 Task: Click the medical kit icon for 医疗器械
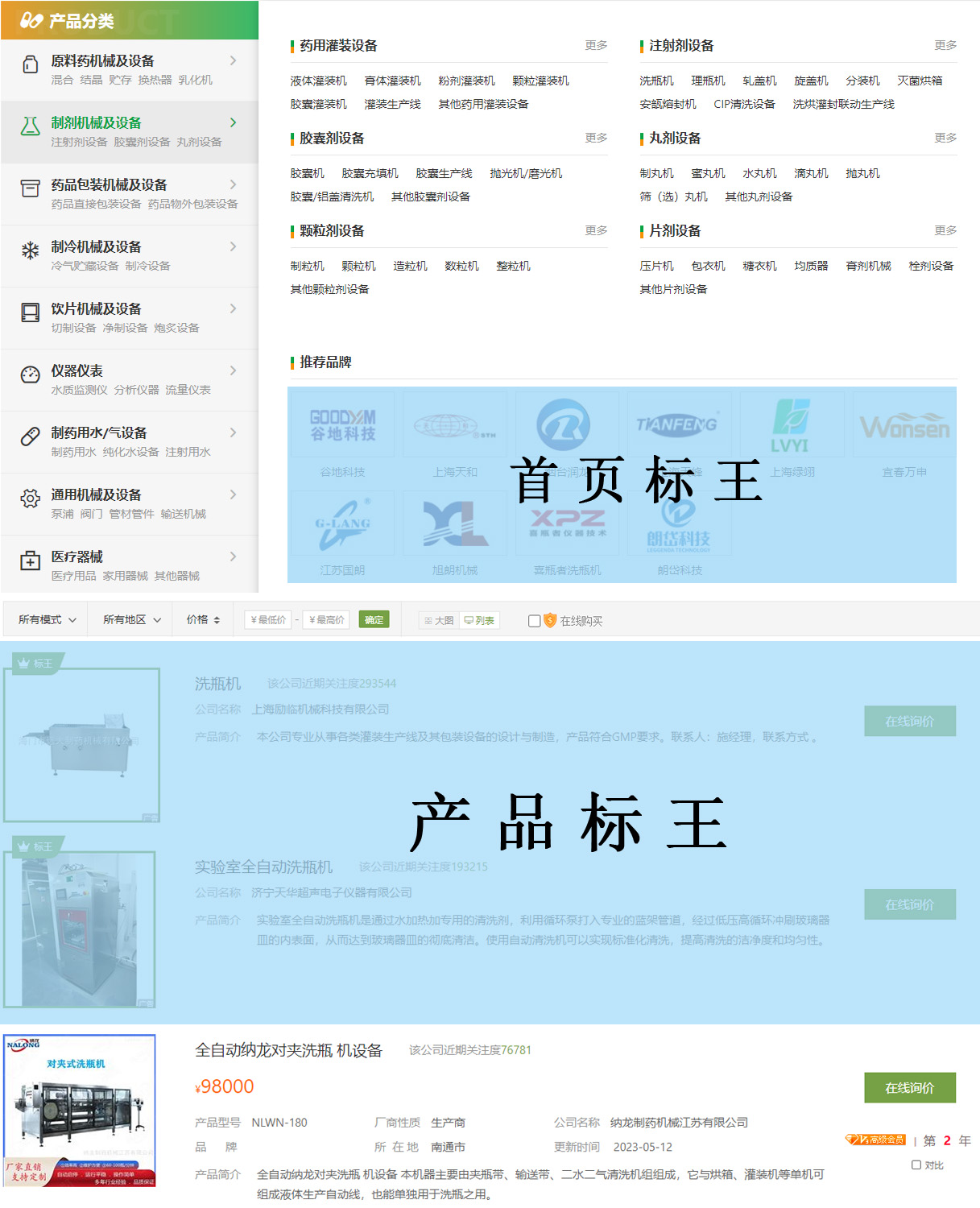click(x=31, y=561)
